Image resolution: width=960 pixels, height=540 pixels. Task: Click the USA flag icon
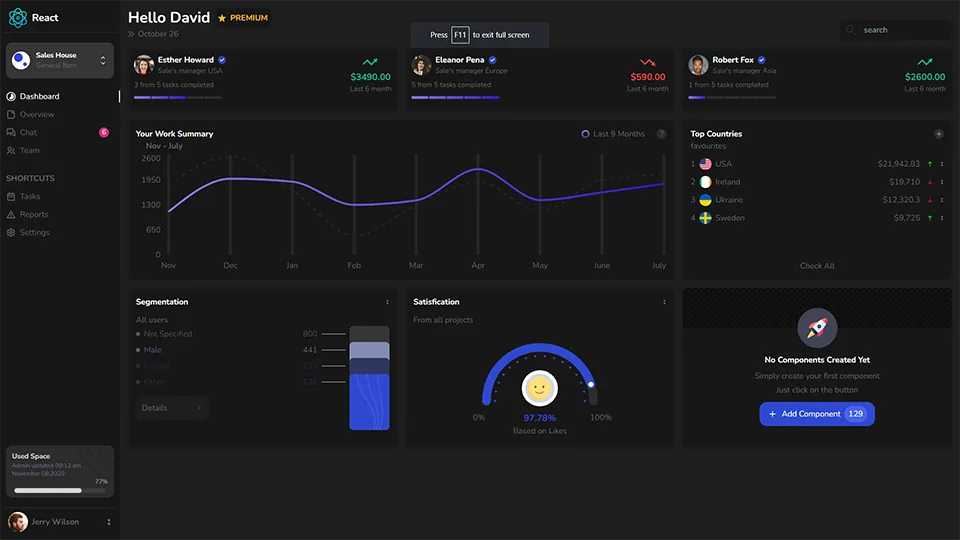pos(705,164)
